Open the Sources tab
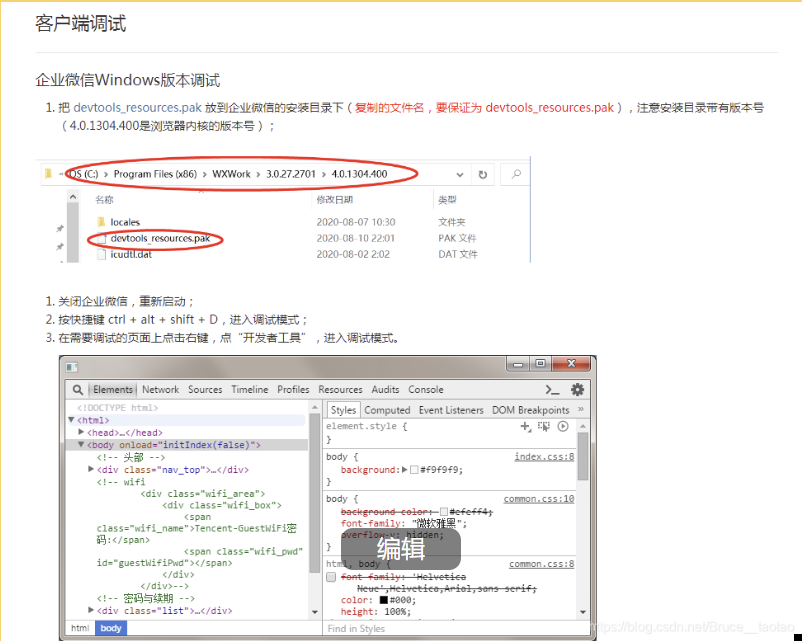The height and width of the screenshot is (641, 802). [205, 390]
